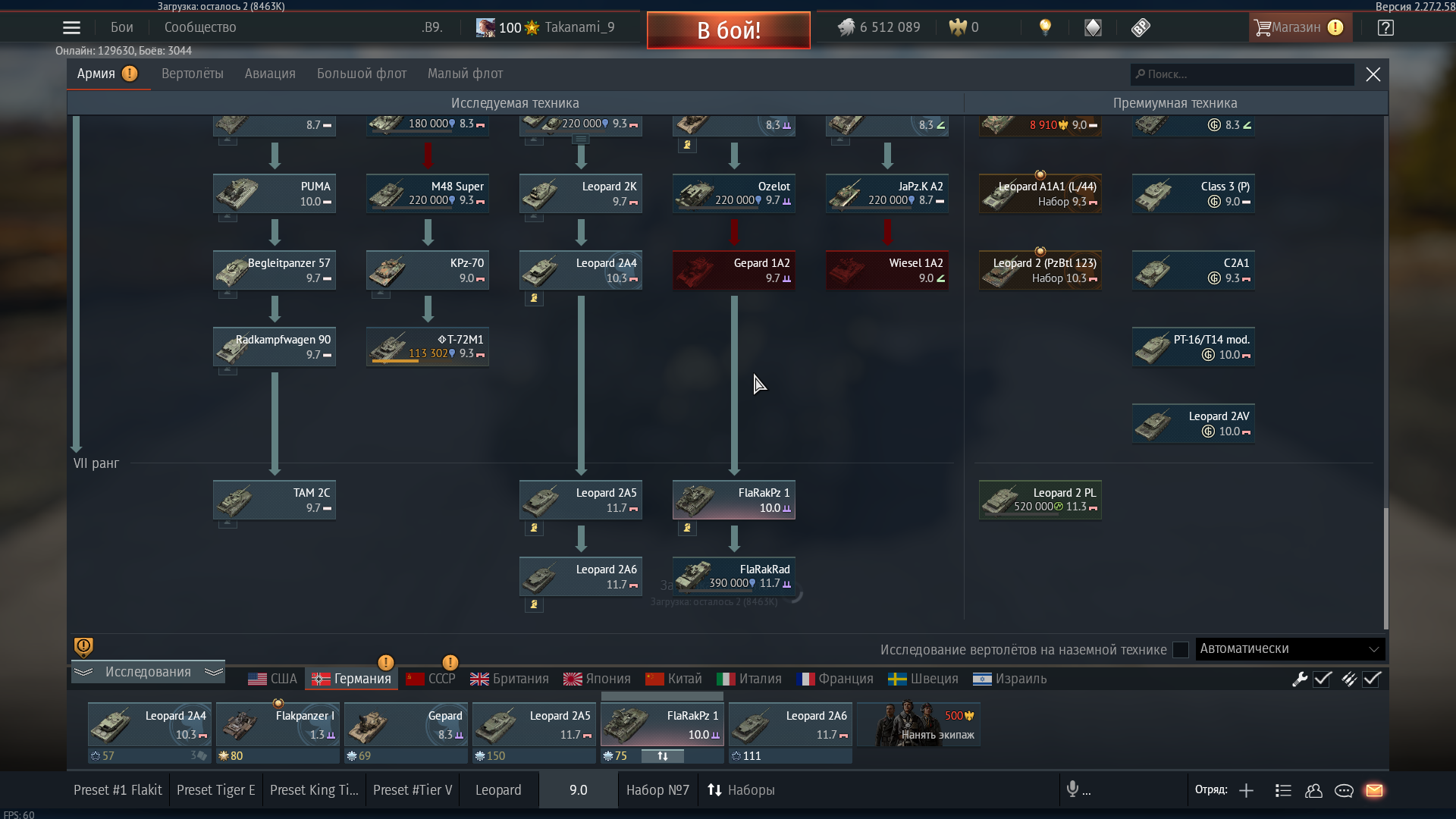Click the microphone voice chat icon

(x=1072, y=790)
